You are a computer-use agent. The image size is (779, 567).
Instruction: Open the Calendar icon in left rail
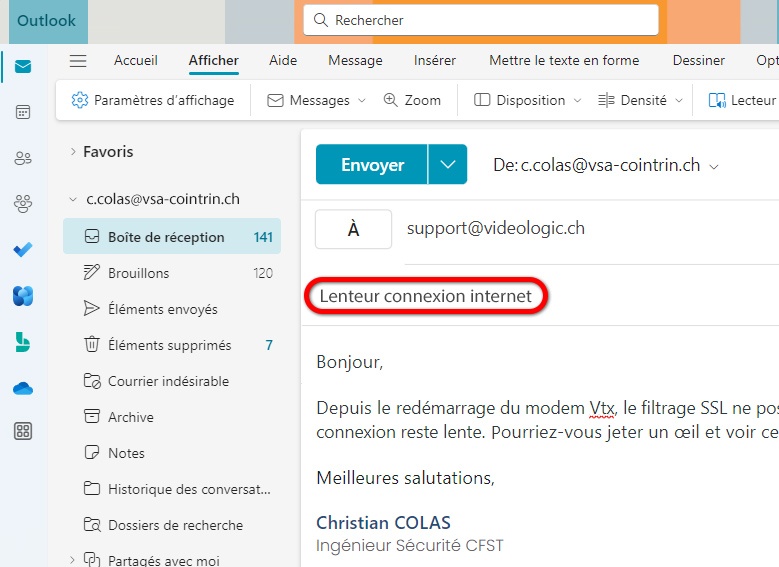tap(22, 112)
